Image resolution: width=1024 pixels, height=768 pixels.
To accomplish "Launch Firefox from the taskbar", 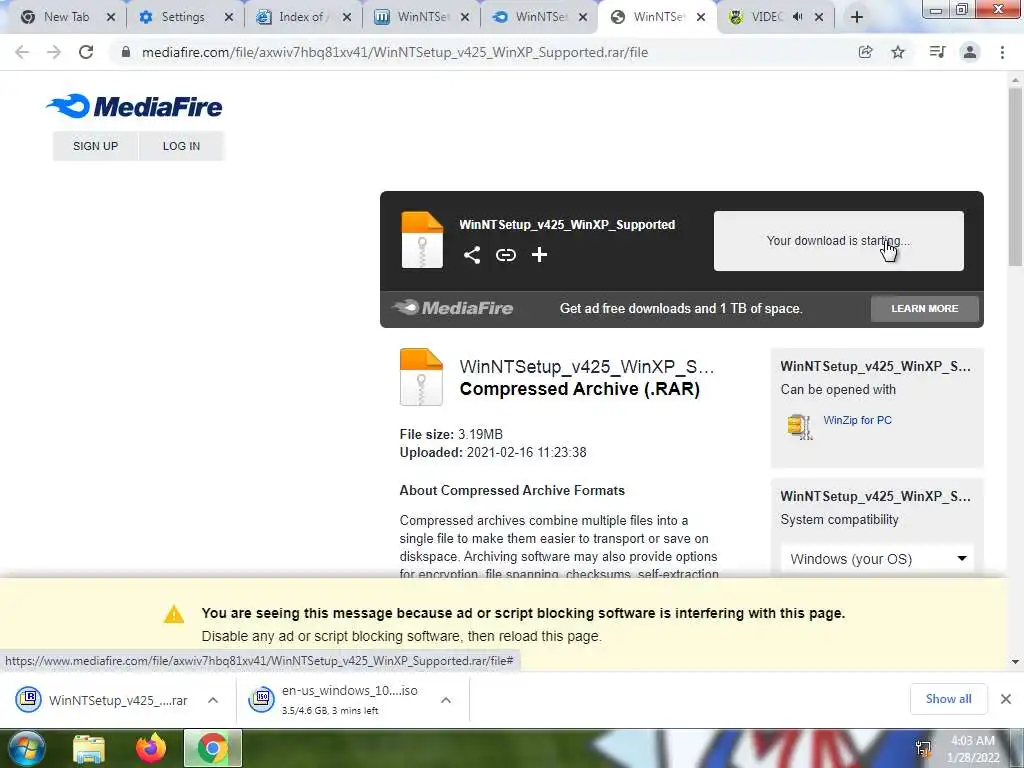I will [151, 748].
